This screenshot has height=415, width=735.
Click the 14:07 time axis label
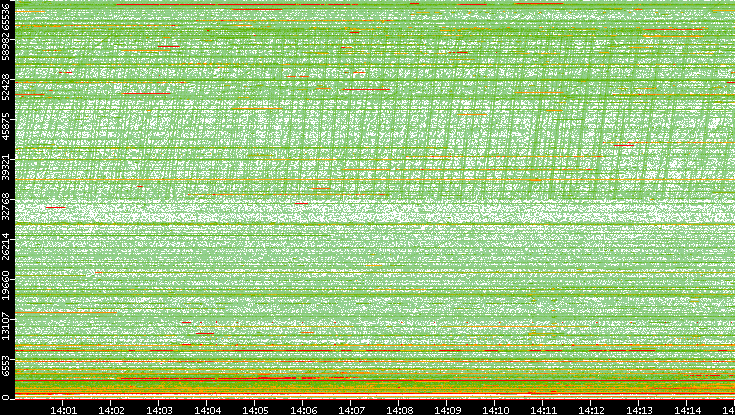(x=351, y=410)
